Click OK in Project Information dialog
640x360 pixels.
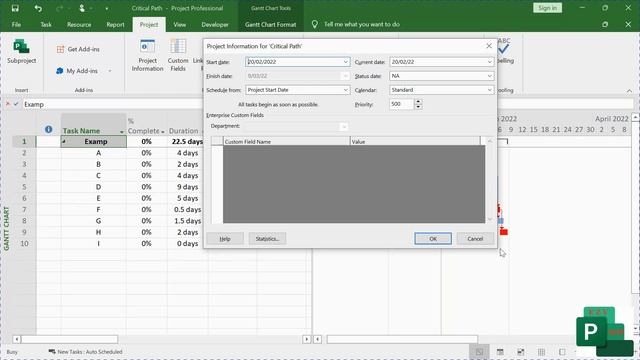point(433,239)
